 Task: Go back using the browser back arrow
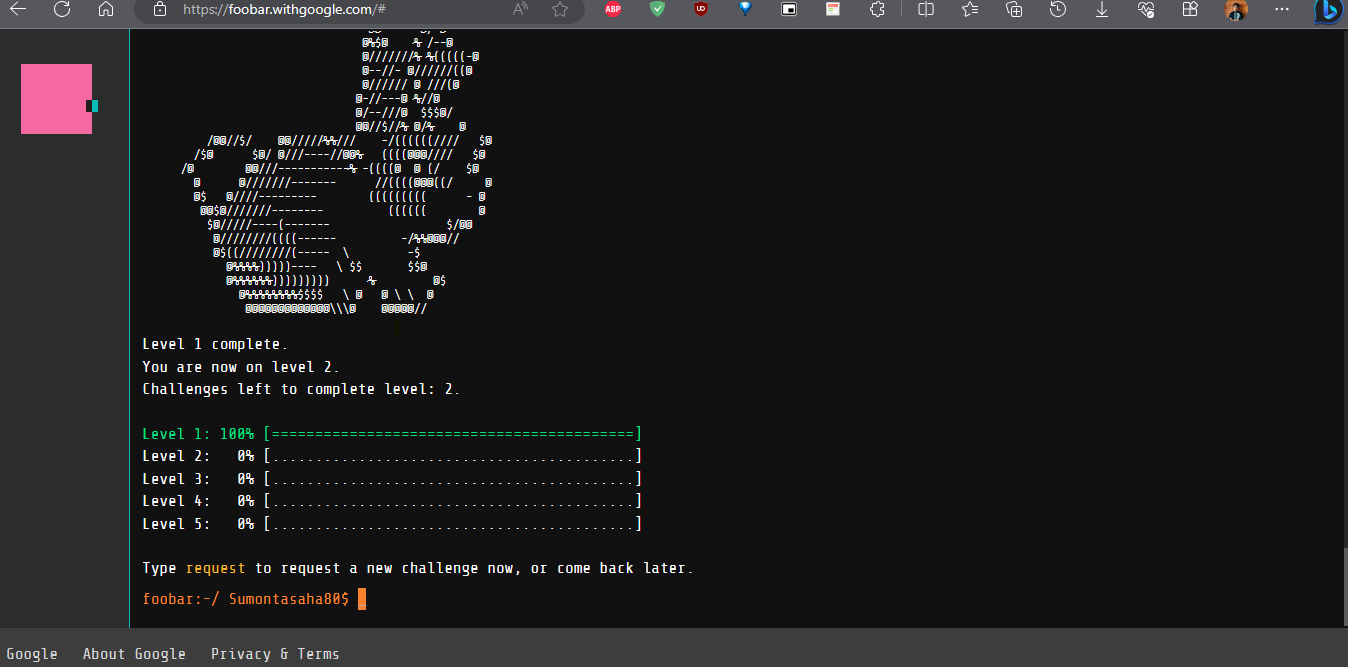[x=18, y=9]
